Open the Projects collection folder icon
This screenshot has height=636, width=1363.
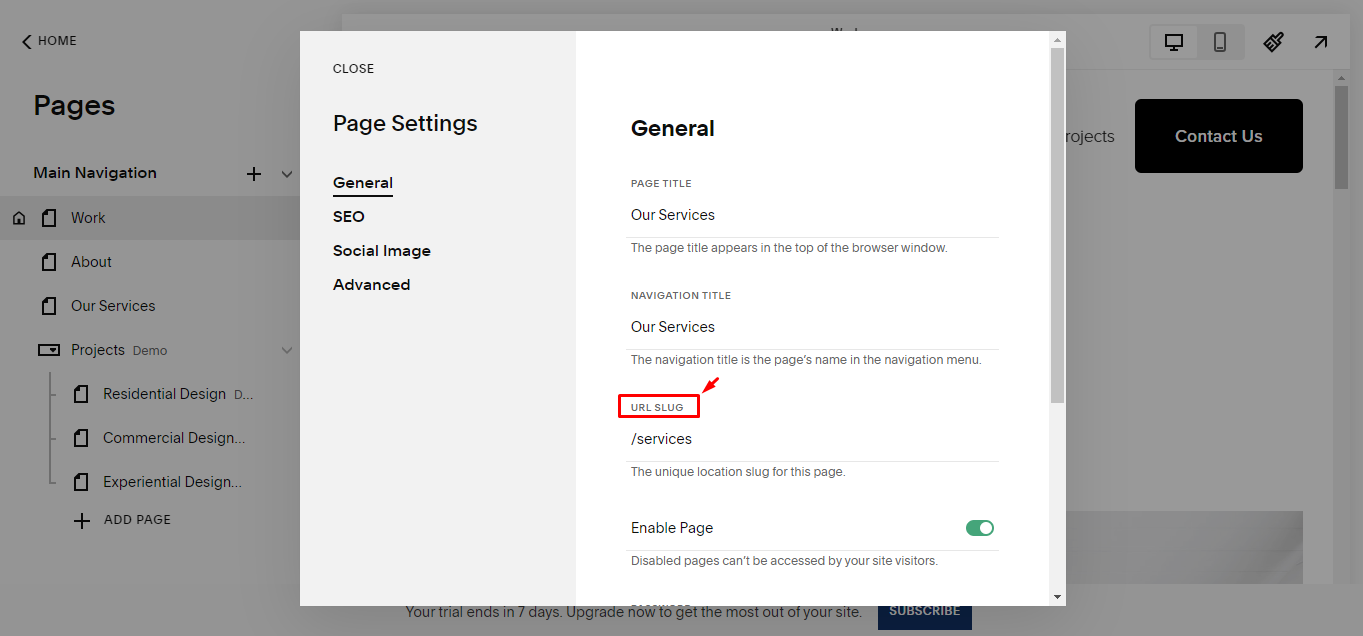point(48,349)
